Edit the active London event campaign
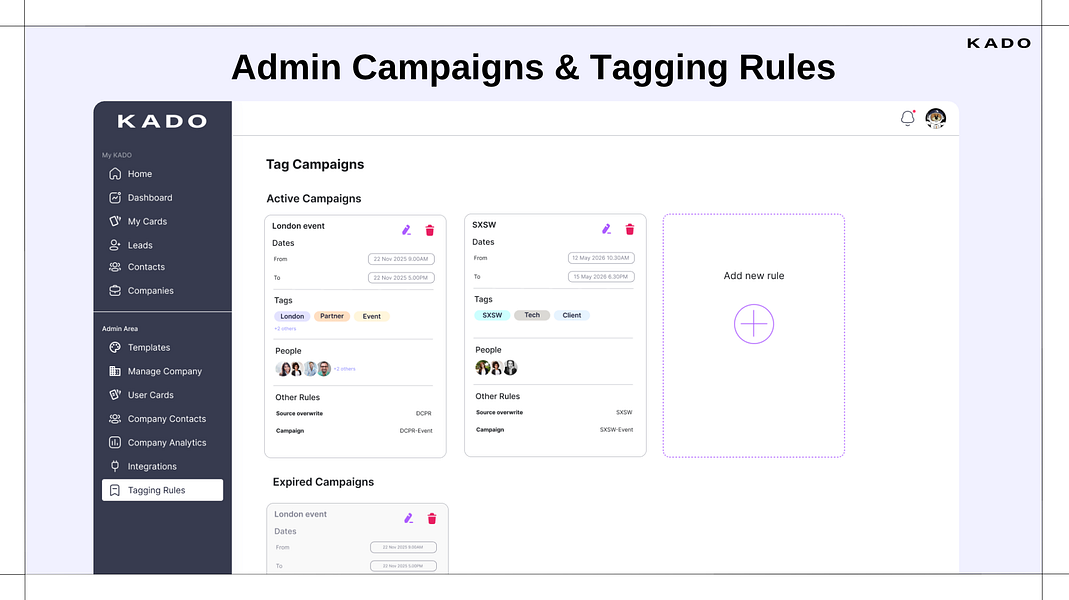This screenshot has width=1069, height=600. click(406, 230)
